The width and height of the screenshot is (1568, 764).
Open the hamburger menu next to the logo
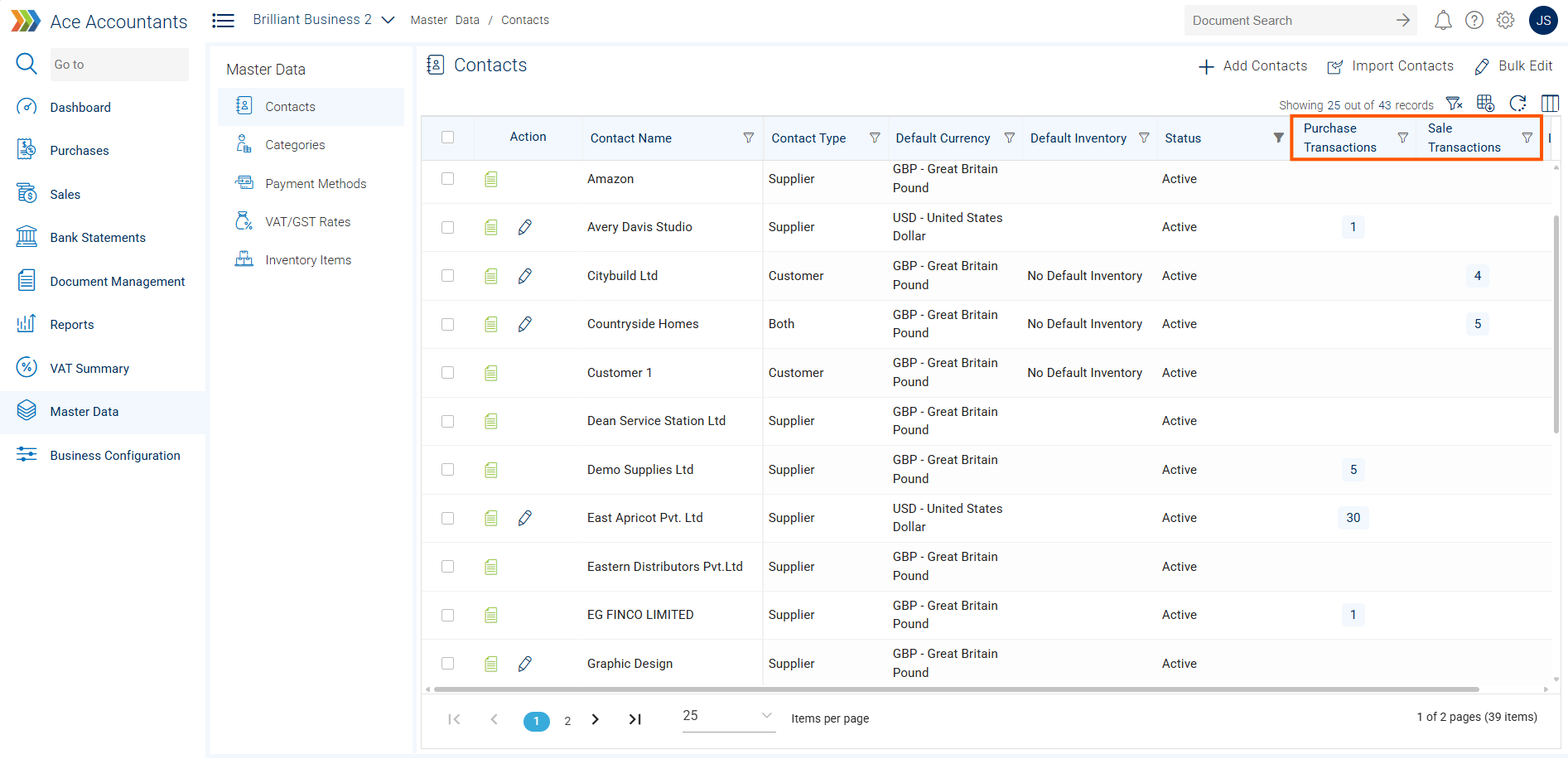[223, 21]
